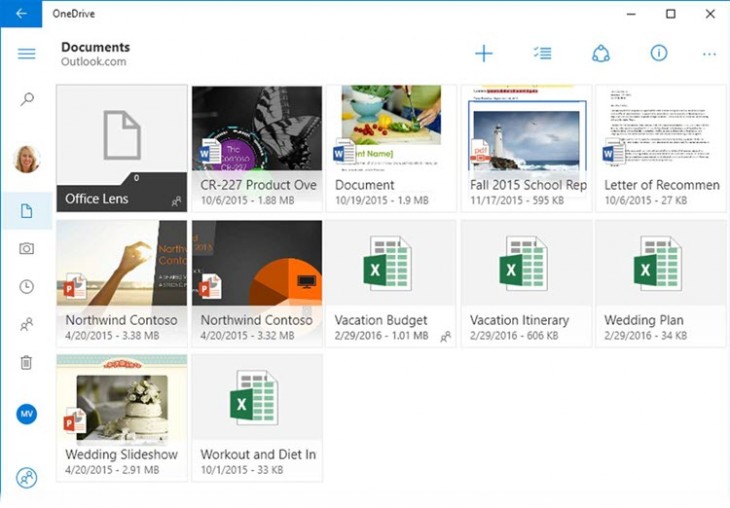This screenshot has width=730, height=508.
Task: Toggle multi-select checklist icon in toolbar
Action: (x=543, y=53)
